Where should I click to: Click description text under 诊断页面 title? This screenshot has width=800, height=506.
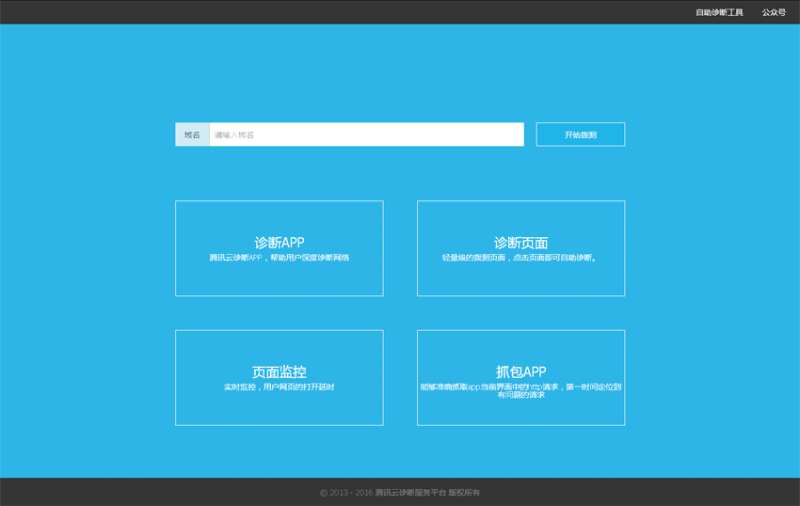click(520, 257)
